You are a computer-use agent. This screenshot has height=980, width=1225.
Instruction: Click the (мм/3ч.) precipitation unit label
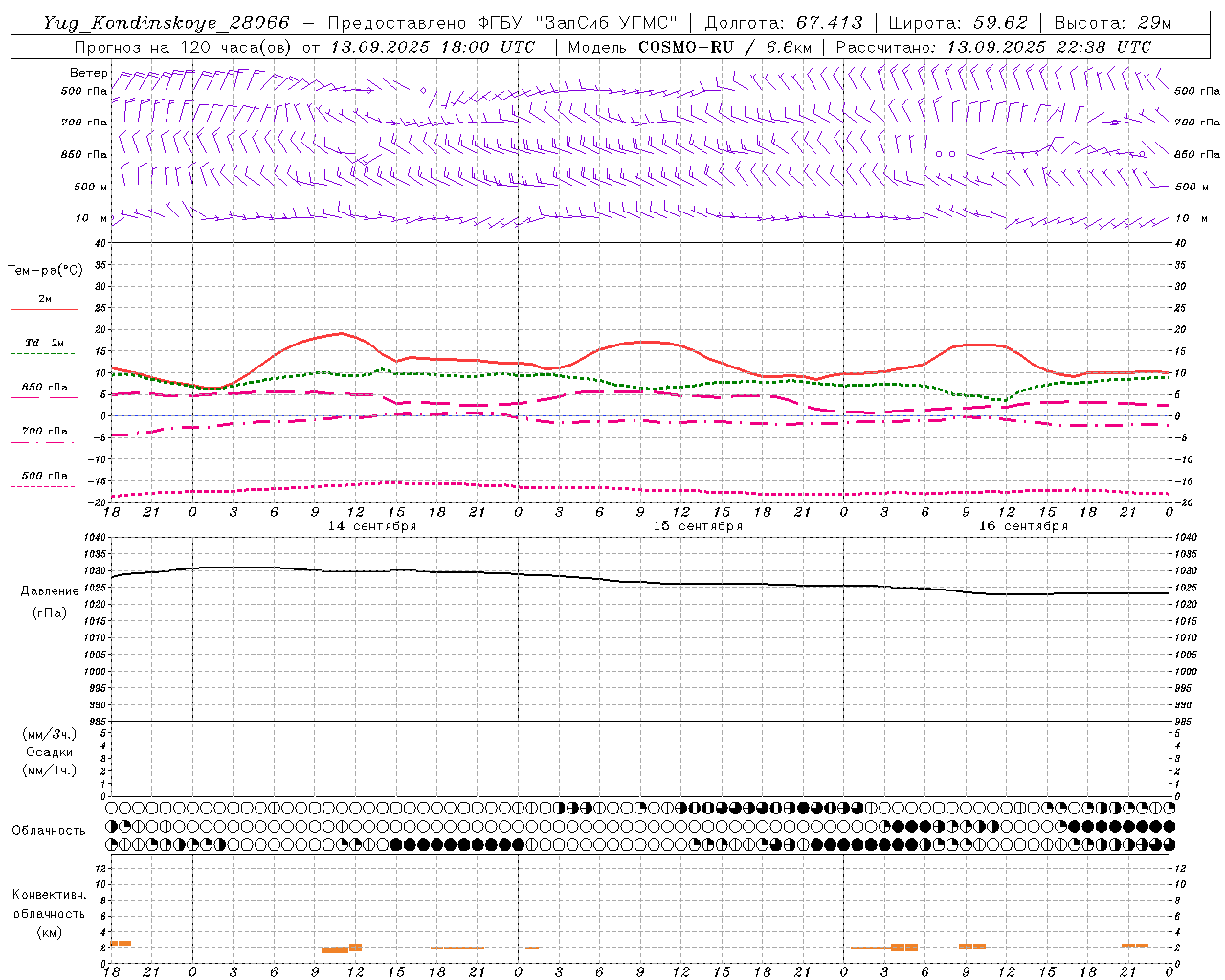(49, 734)
